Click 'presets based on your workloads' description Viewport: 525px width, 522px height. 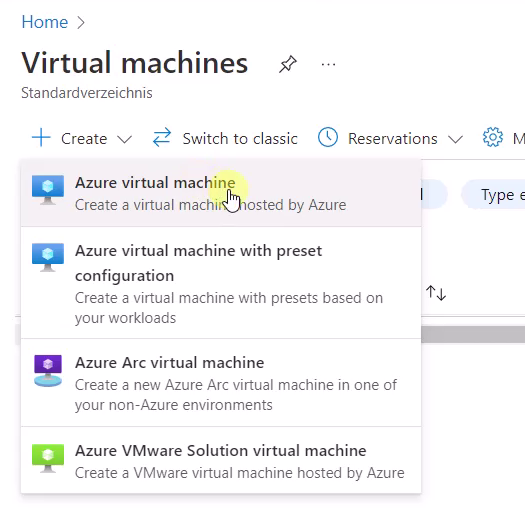229,308
